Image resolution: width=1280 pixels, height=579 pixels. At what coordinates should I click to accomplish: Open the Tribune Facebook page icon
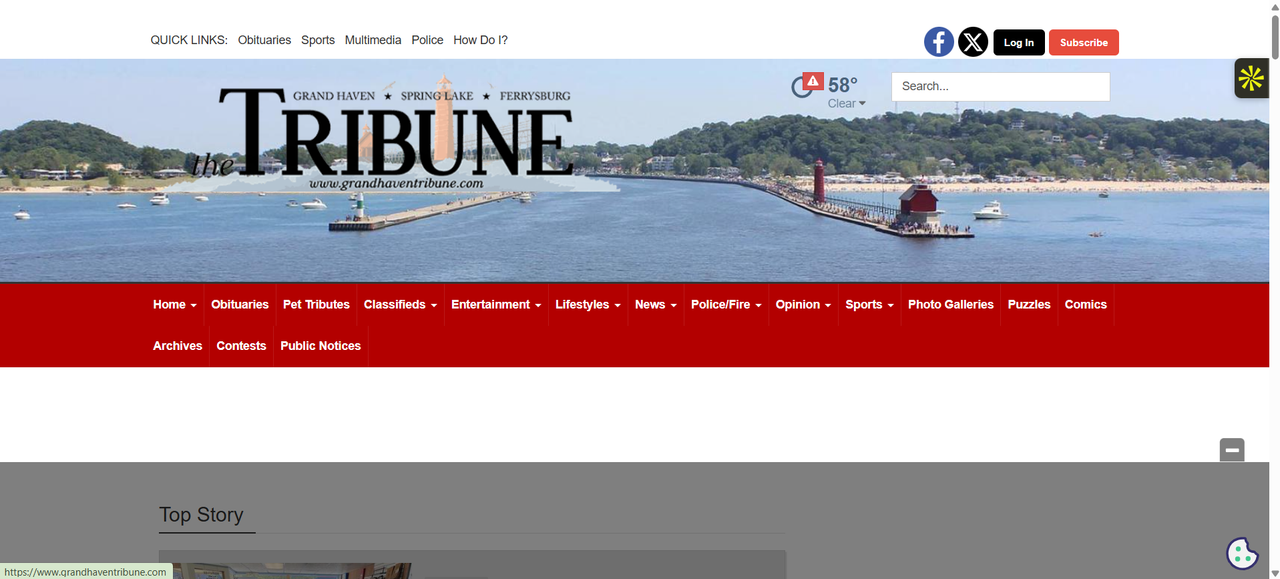[x=938, y=42]
